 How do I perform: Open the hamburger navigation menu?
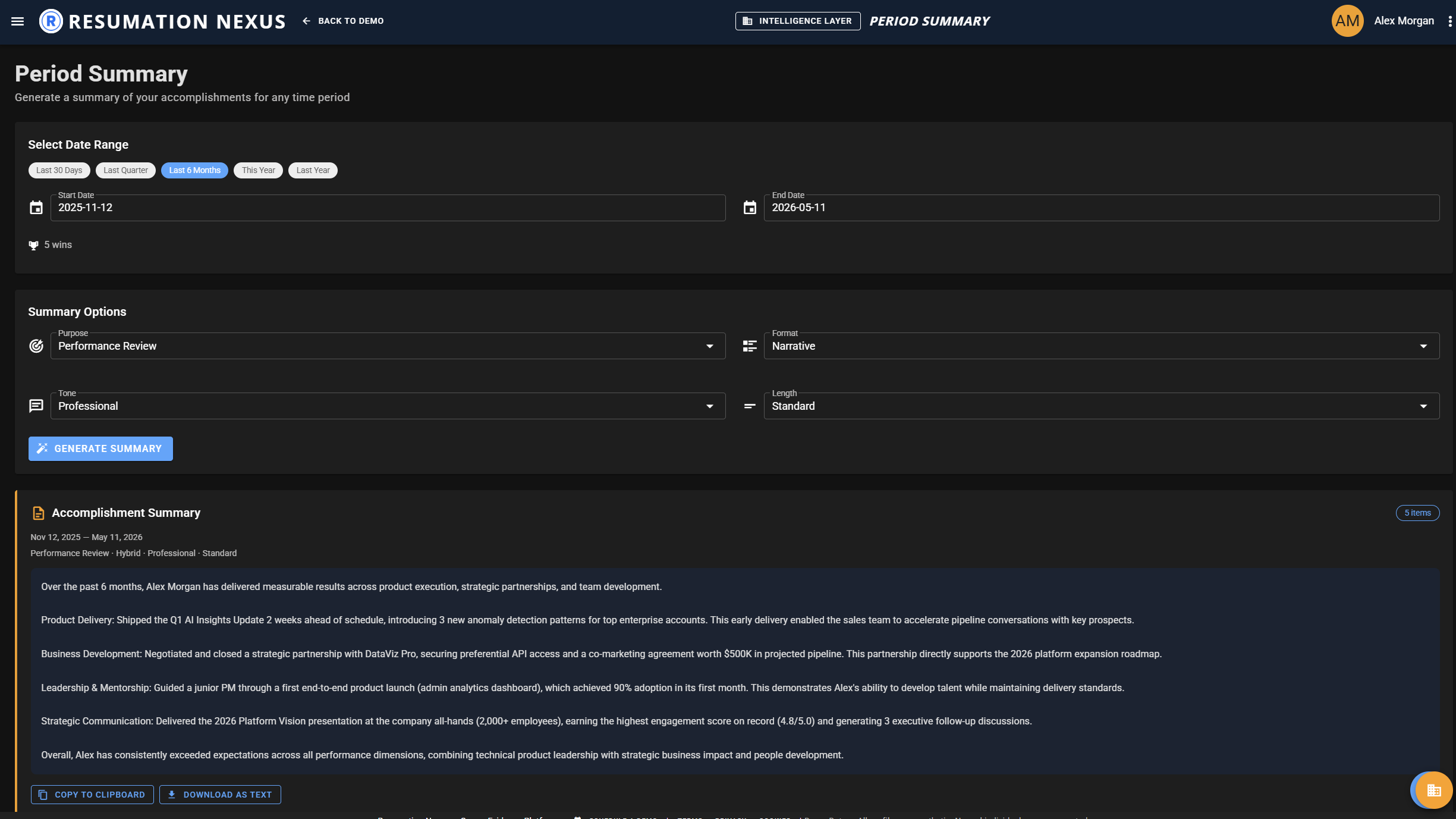pos(18,21)
